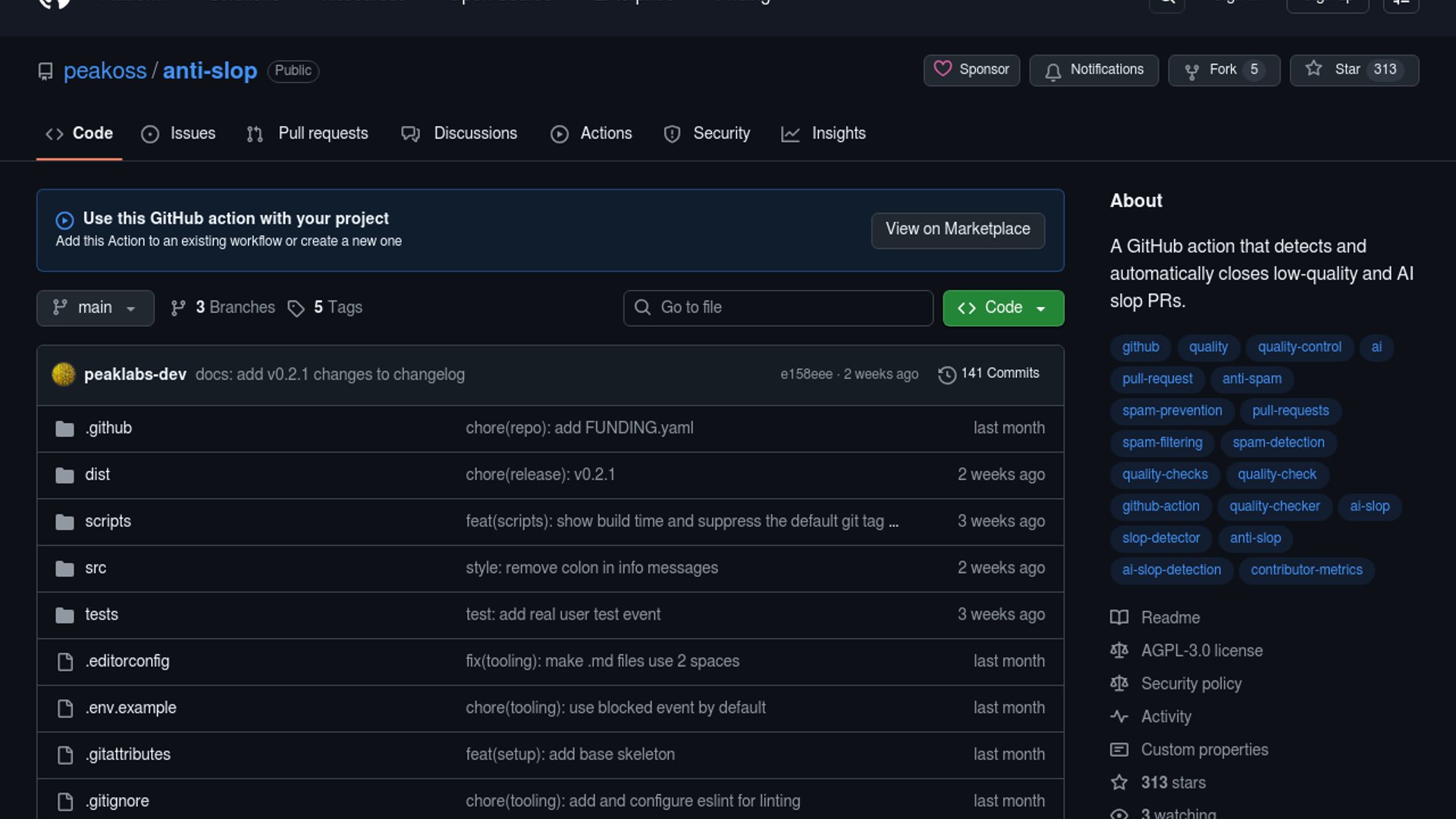Click the Sponsor heart button
Screen dimensions: 1456x819
pyautogui.click(x=971, y=70)
